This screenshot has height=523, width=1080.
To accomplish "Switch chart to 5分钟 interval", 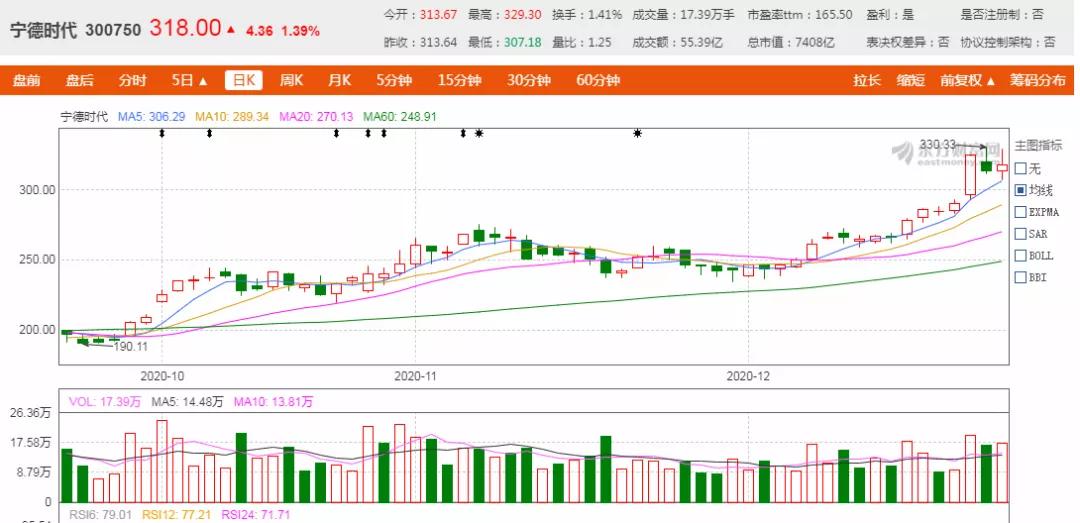I will click(394, 81).
